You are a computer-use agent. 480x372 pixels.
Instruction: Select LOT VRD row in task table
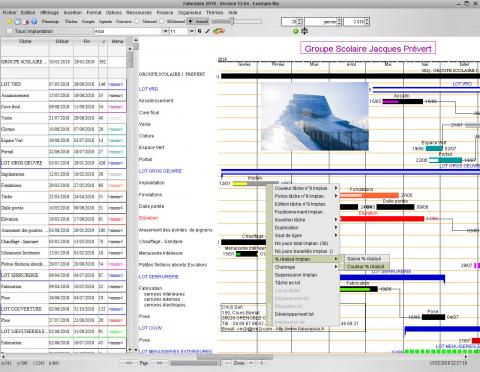point(63,84)
